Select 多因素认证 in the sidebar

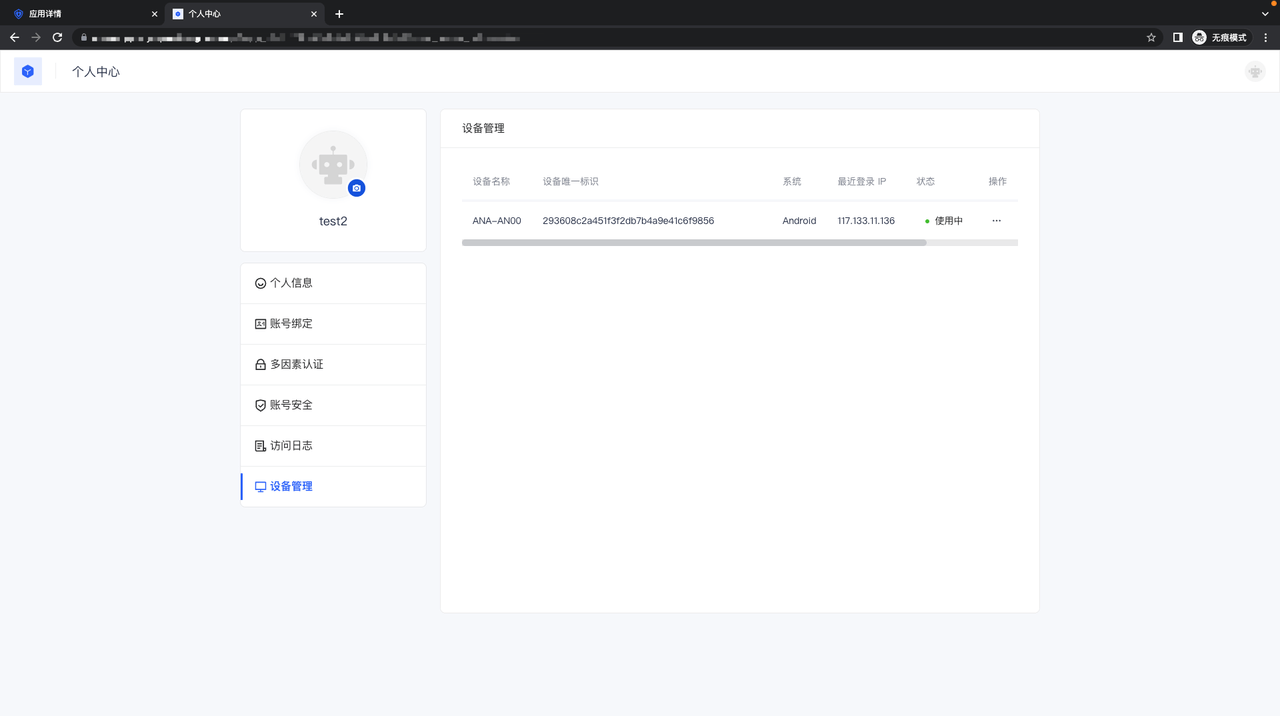[296, 365]
